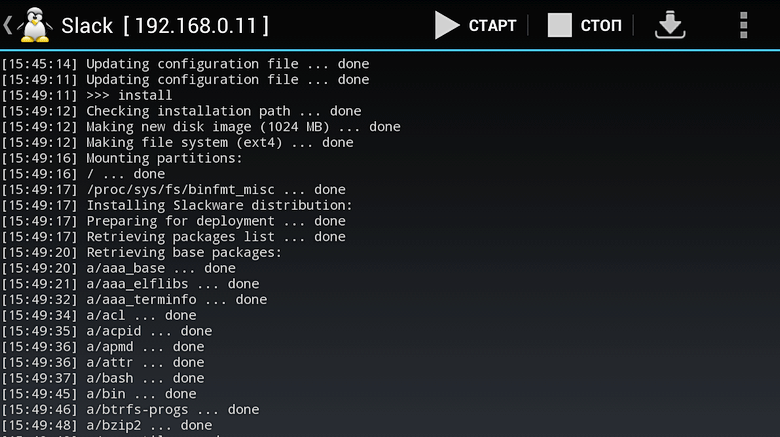Select 'a/aaa_base ... done' log line
Image resolution: width=780 pixels, height=437 pixels.
coord(118,268)
